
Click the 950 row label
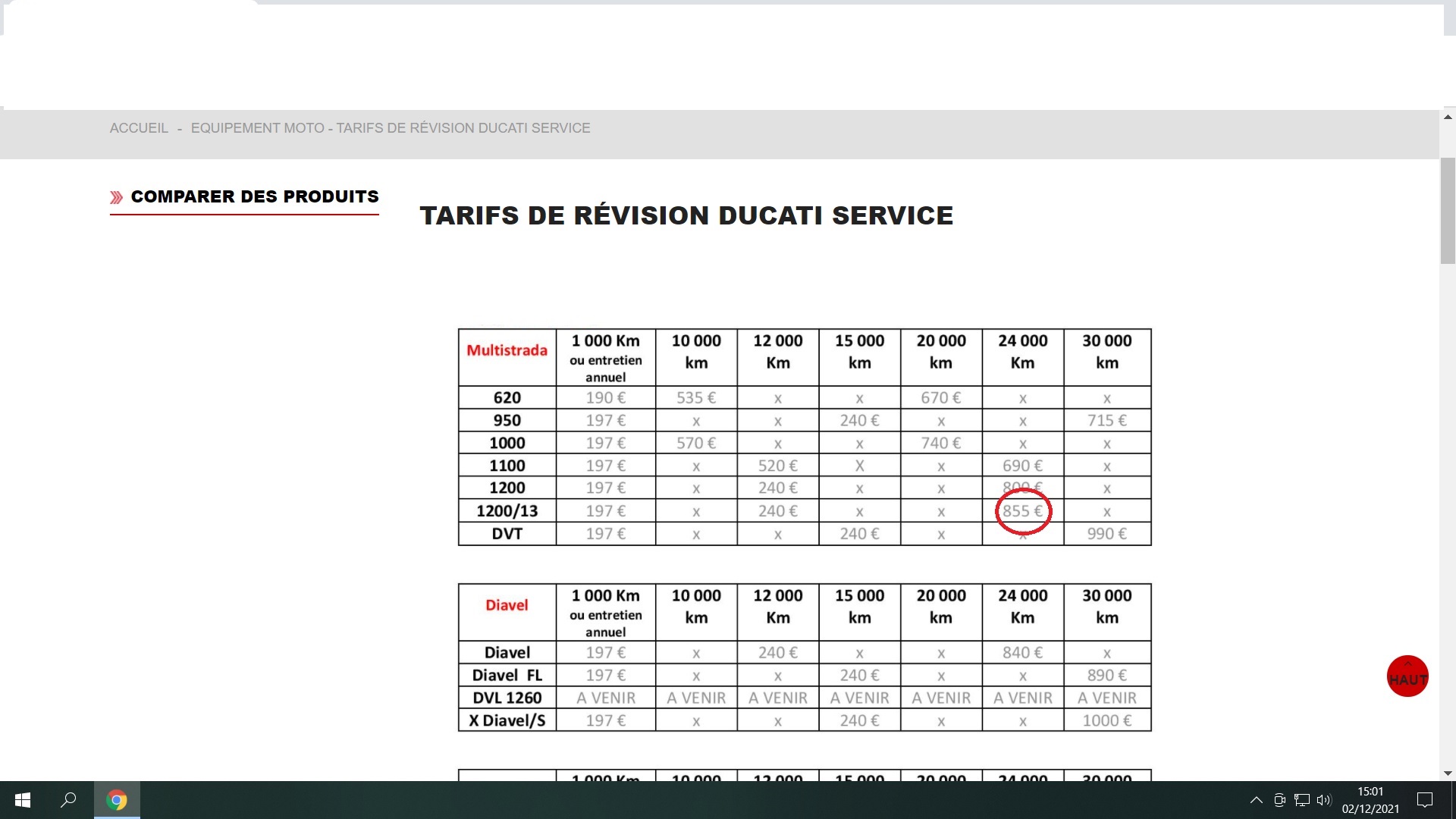(507, 420)
